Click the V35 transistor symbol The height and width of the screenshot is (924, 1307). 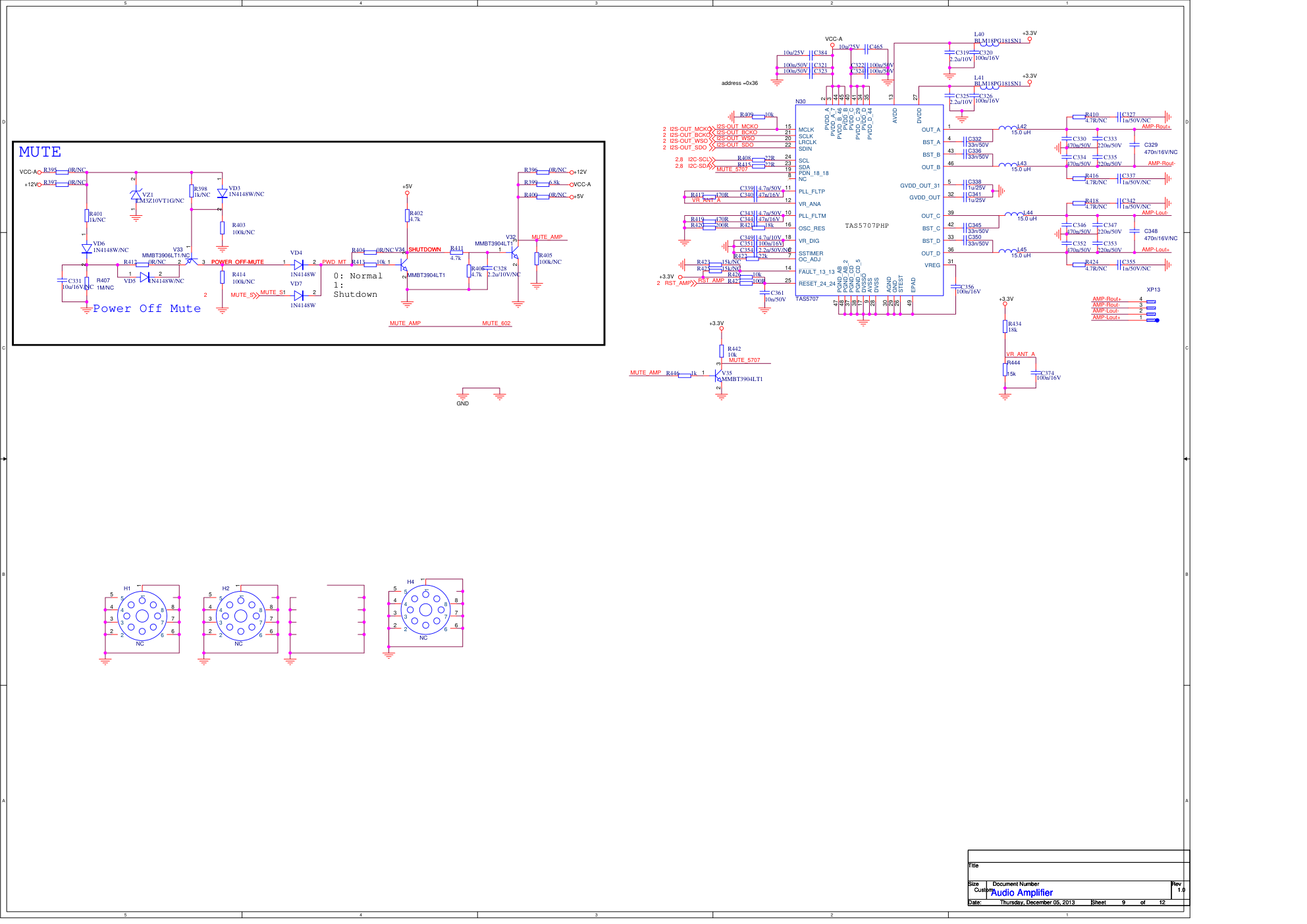click(x=719, y=376)
